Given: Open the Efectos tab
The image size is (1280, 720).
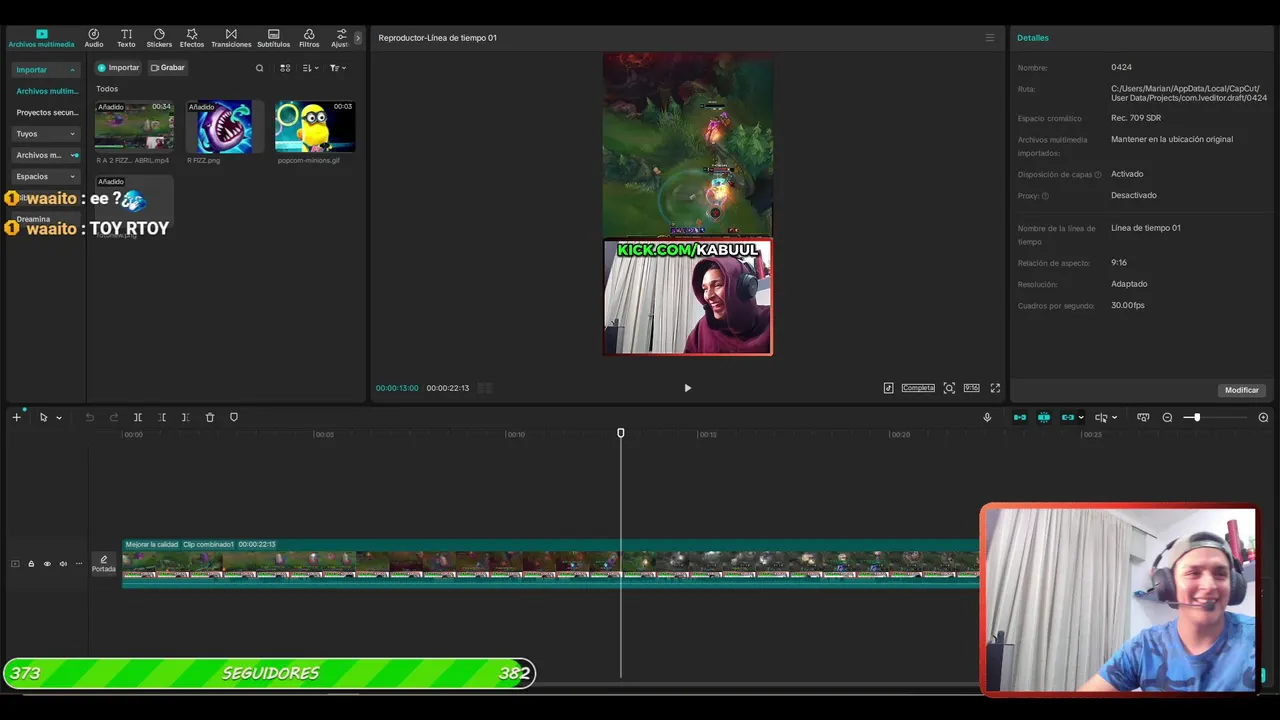Looking at the screenshot, I should tap(192, 38).
